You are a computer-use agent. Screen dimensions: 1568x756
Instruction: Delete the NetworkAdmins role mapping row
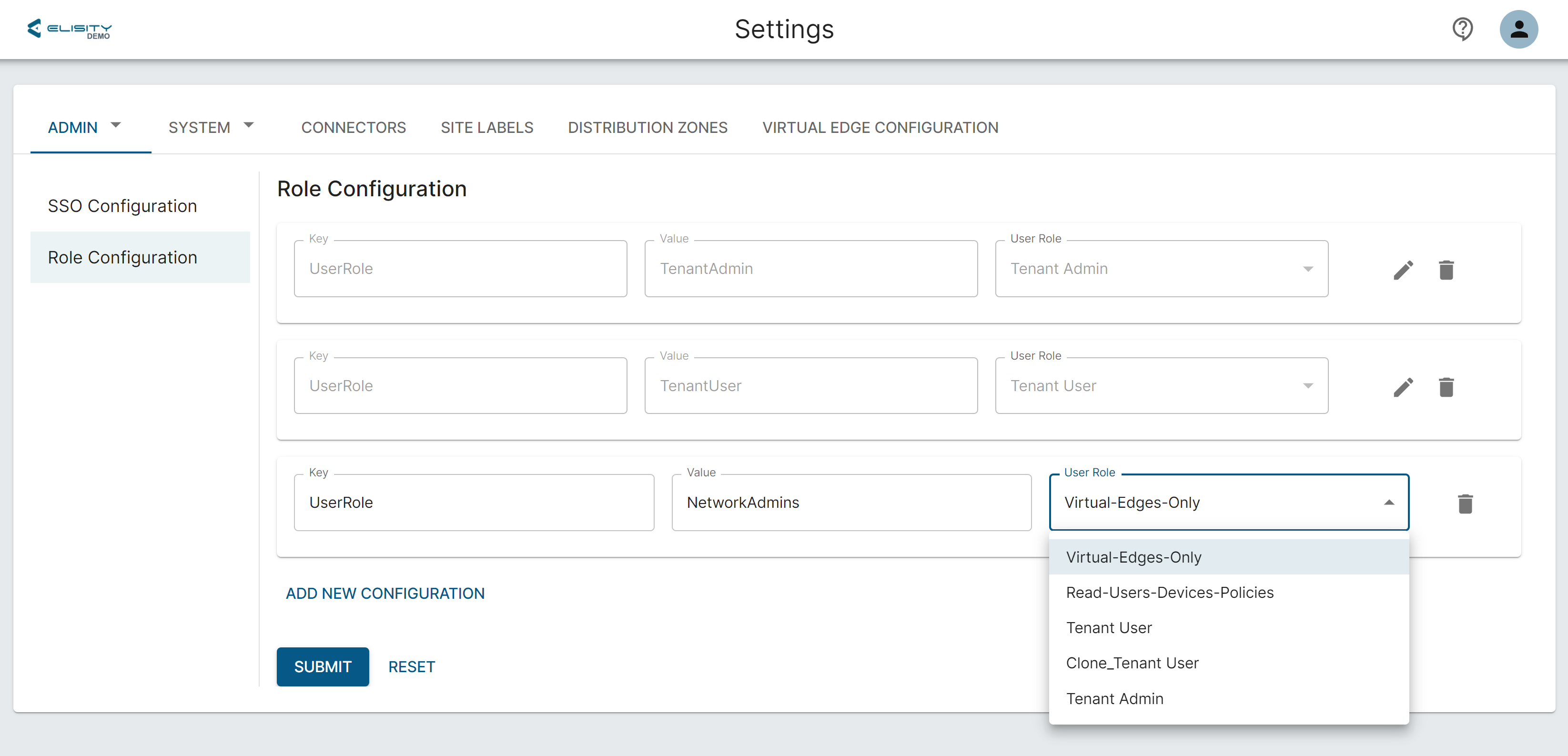1465,504
